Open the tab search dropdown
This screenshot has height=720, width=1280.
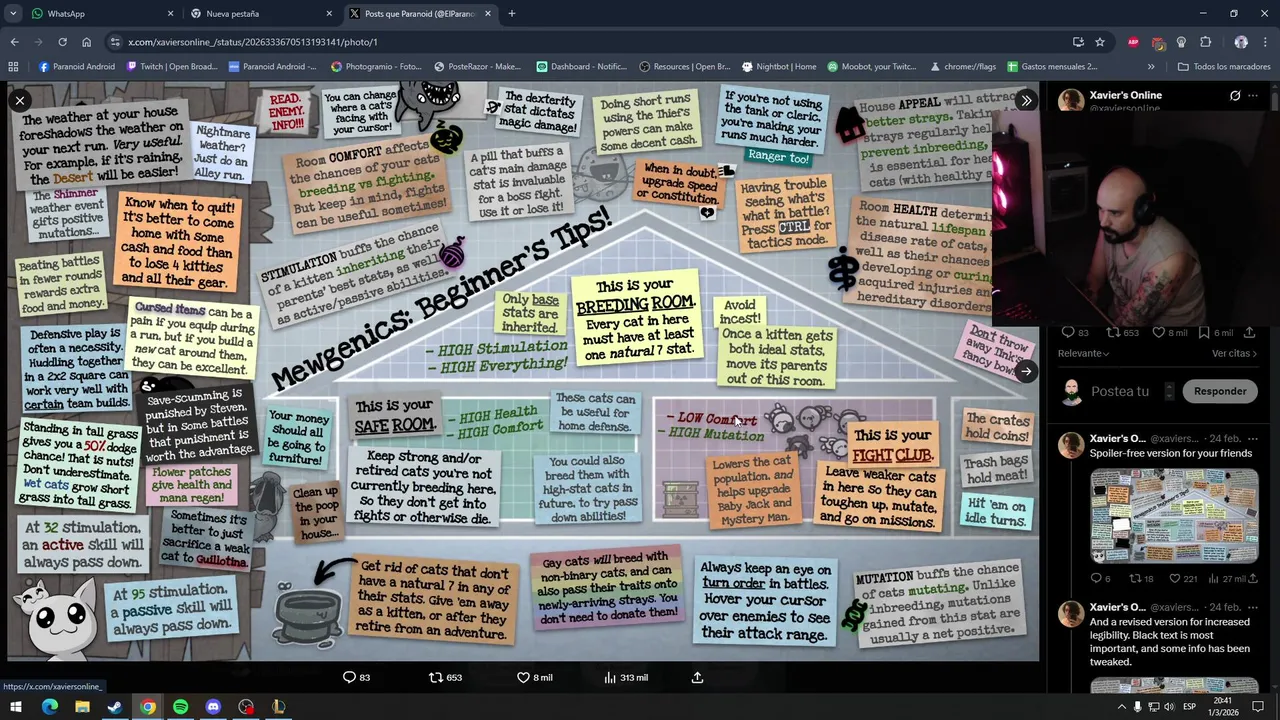13,14
